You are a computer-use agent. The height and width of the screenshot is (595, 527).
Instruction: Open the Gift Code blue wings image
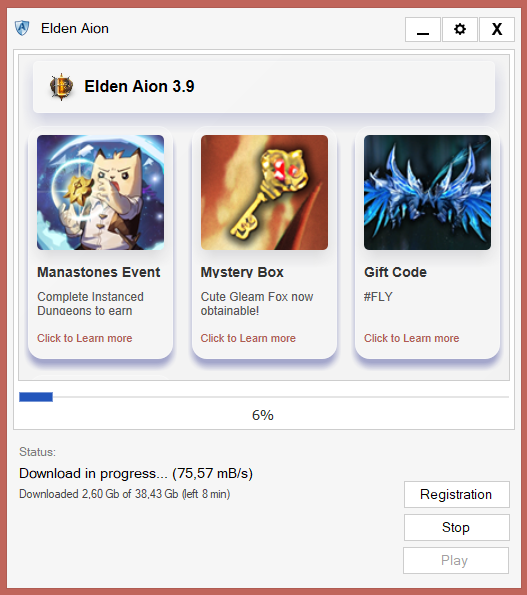pos(427,192)
